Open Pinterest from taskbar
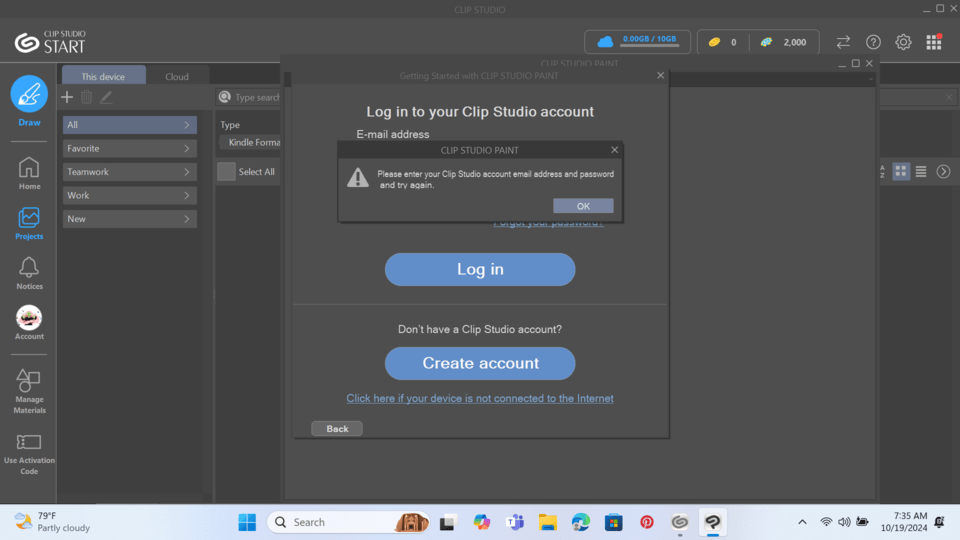 coord(647,522)
